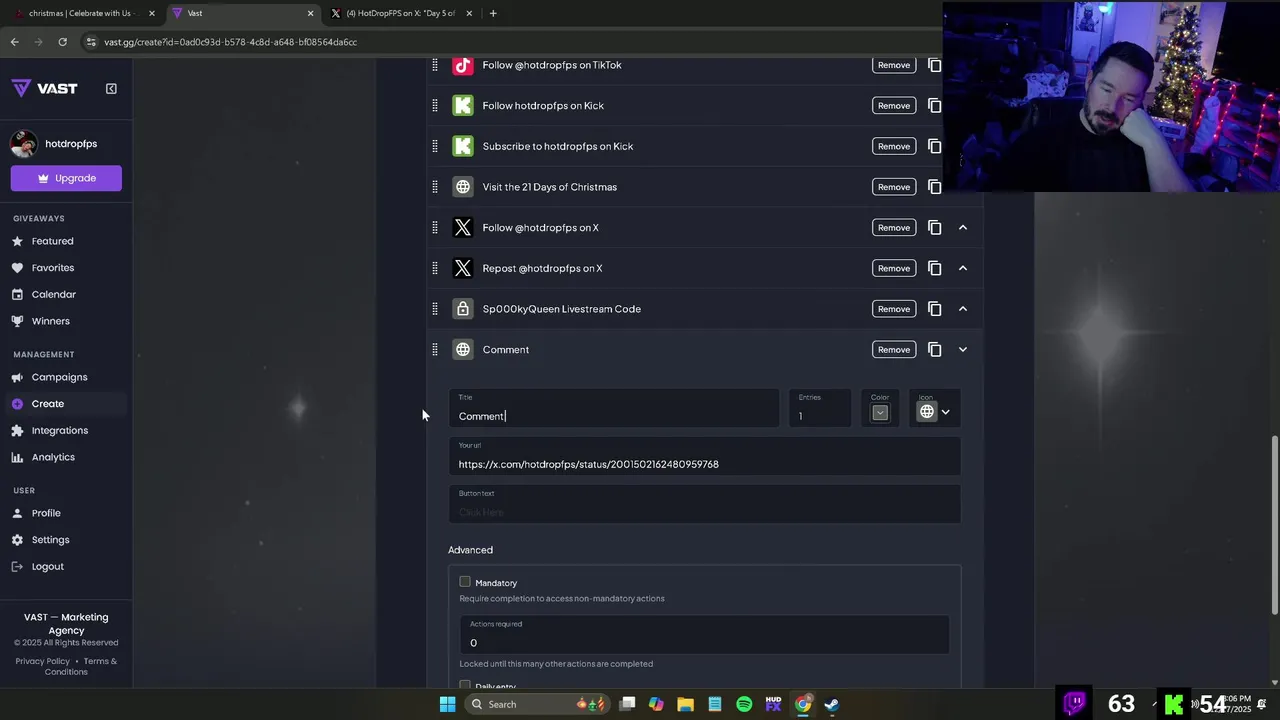Click the TikTok icon on Follow row

[462, 65]
